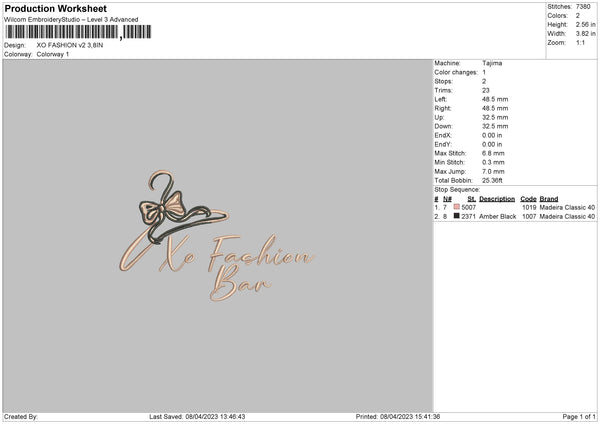The image size is (600, 424).
Task: Click the Production Worksheet title
Action: click(55, 8)
